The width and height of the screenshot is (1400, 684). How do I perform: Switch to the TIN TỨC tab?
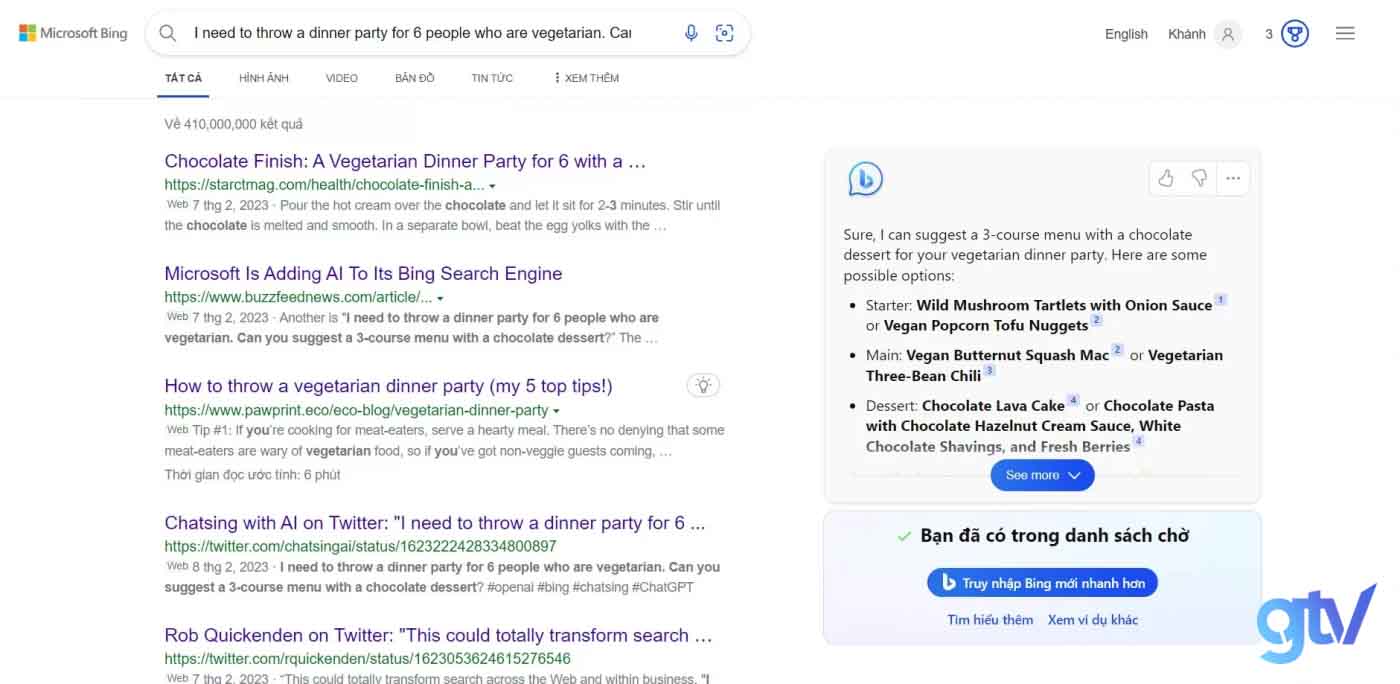[x=492, y=78]
